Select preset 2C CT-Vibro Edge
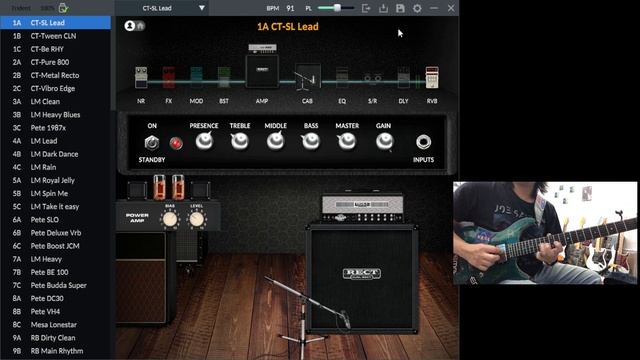 56,88
